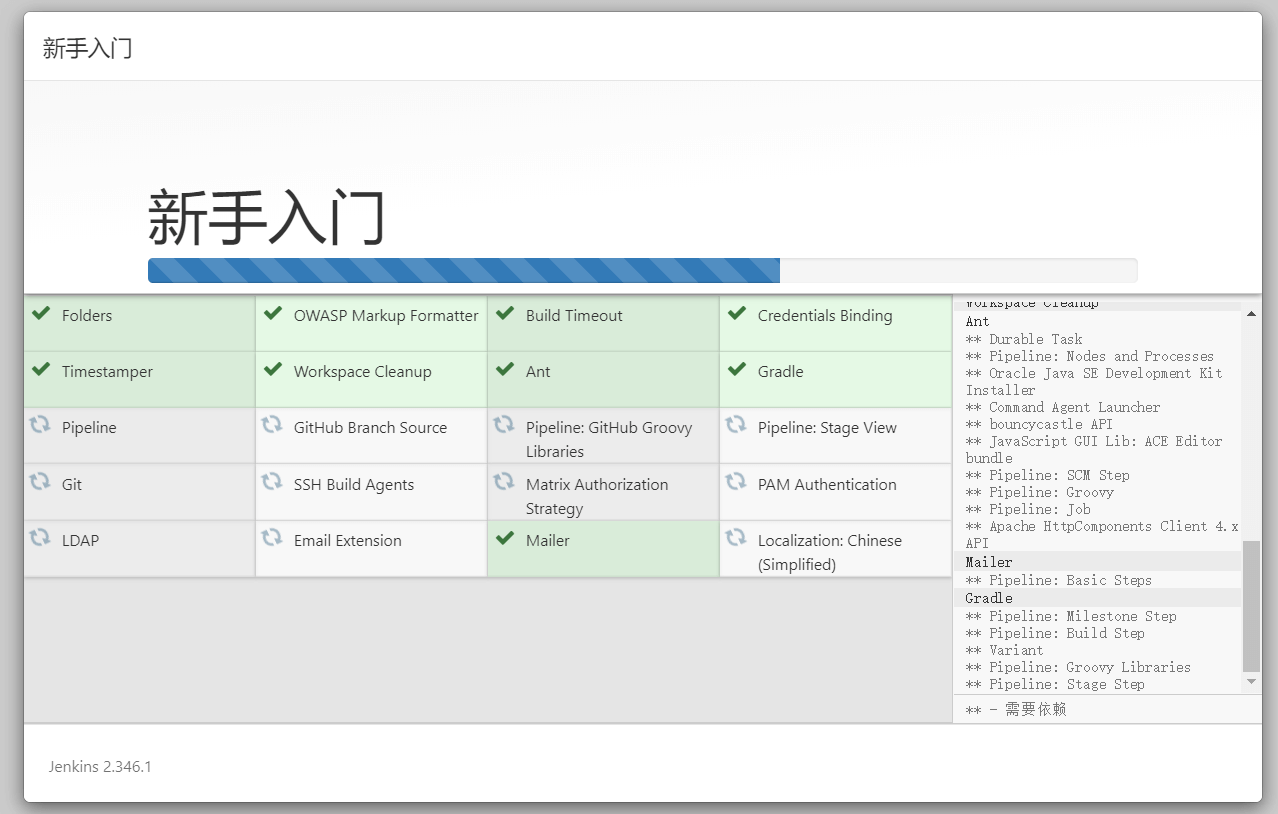Click the spinner icon beside Pipeline: Stage View
The height and width of the screenshot is (814, 1278).
click(736, 425)
